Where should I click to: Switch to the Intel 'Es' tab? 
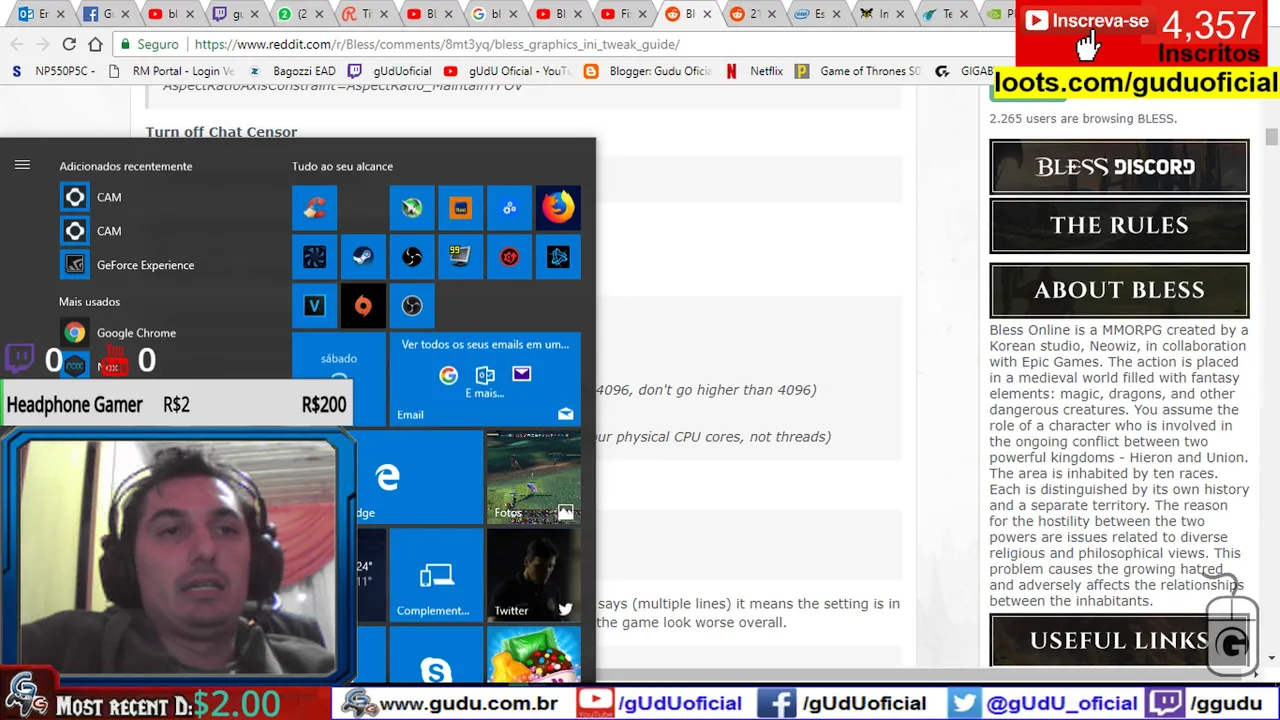point(818,14)
